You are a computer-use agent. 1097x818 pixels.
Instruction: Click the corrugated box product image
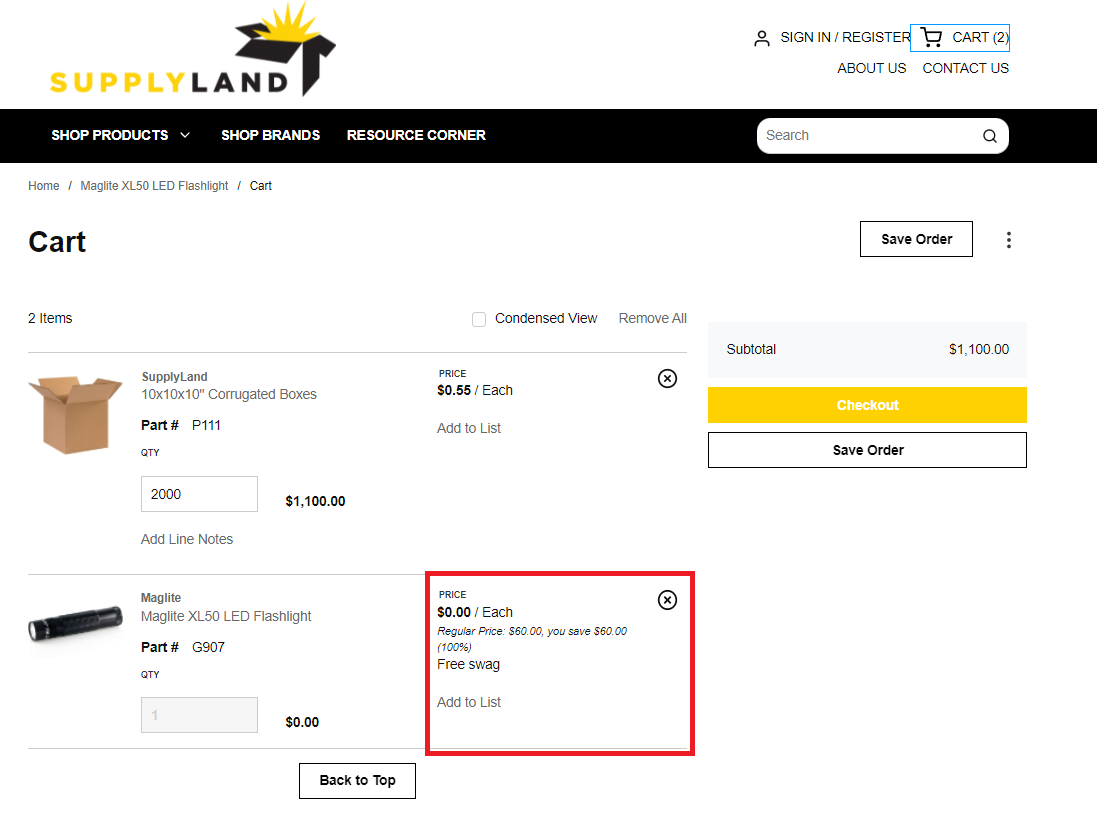[75, 414]
